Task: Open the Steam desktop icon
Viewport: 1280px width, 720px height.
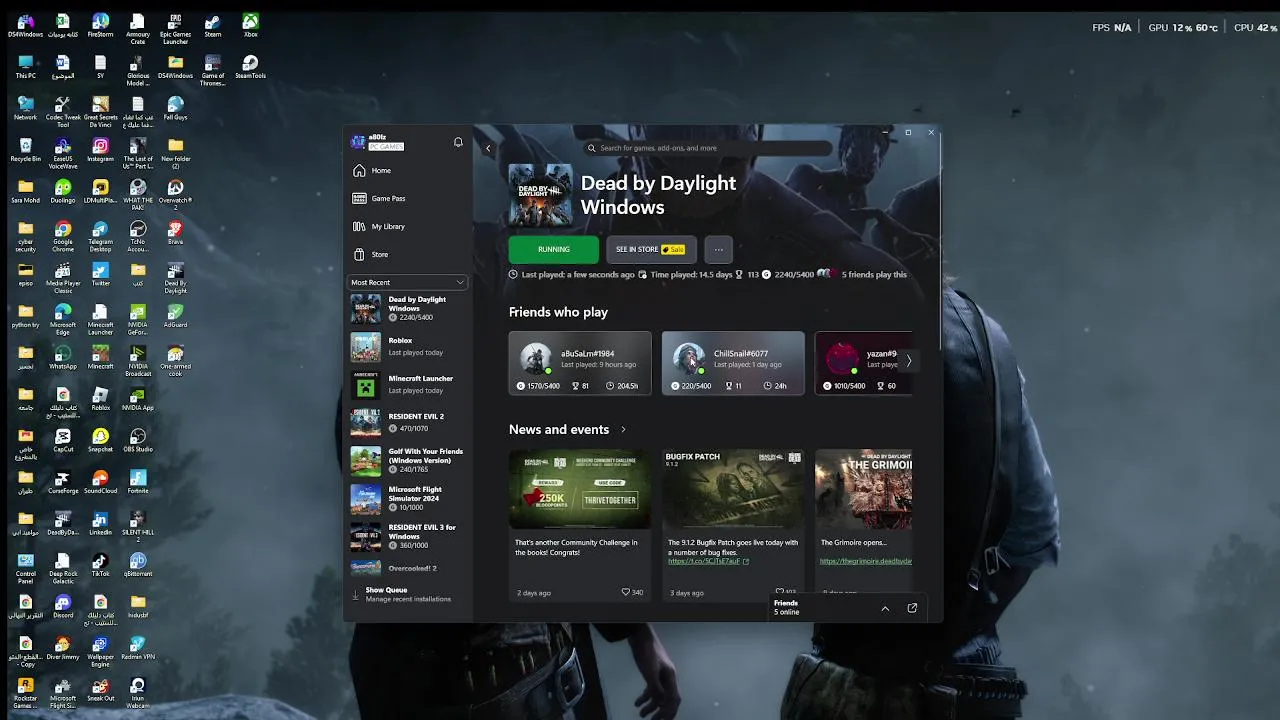Action: [213, 26]
